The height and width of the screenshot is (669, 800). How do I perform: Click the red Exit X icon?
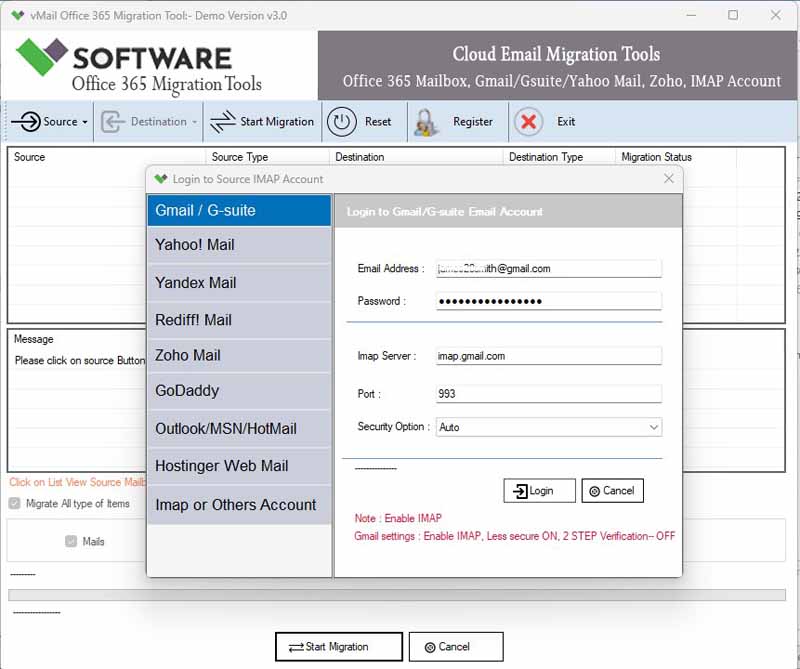pyautogui.click(x=529, y=121)
